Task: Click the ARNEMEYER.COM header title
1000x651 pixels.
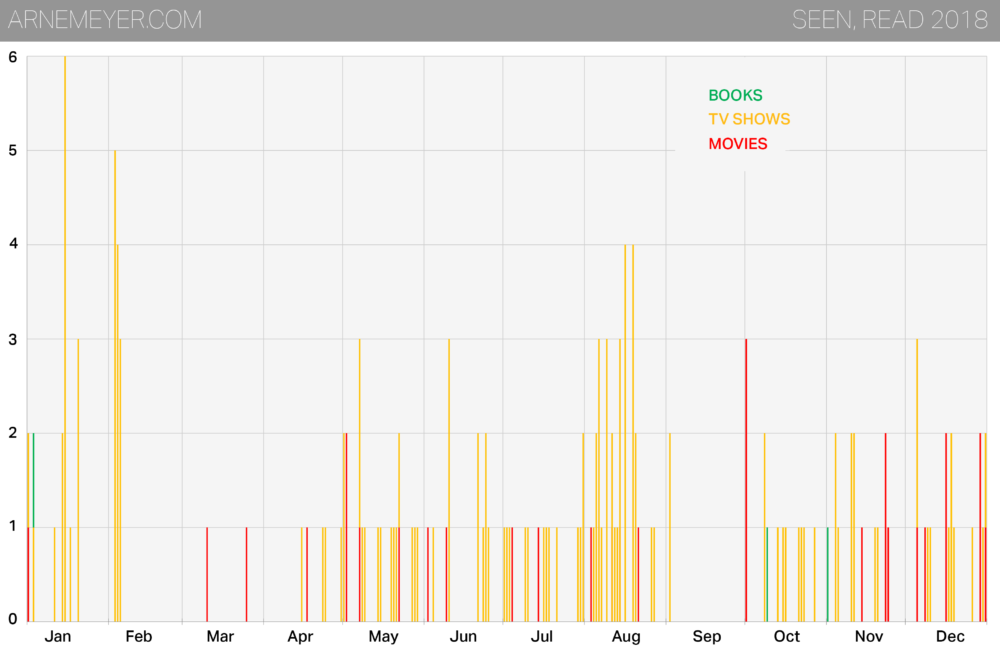Action: [x=105, y=20]
